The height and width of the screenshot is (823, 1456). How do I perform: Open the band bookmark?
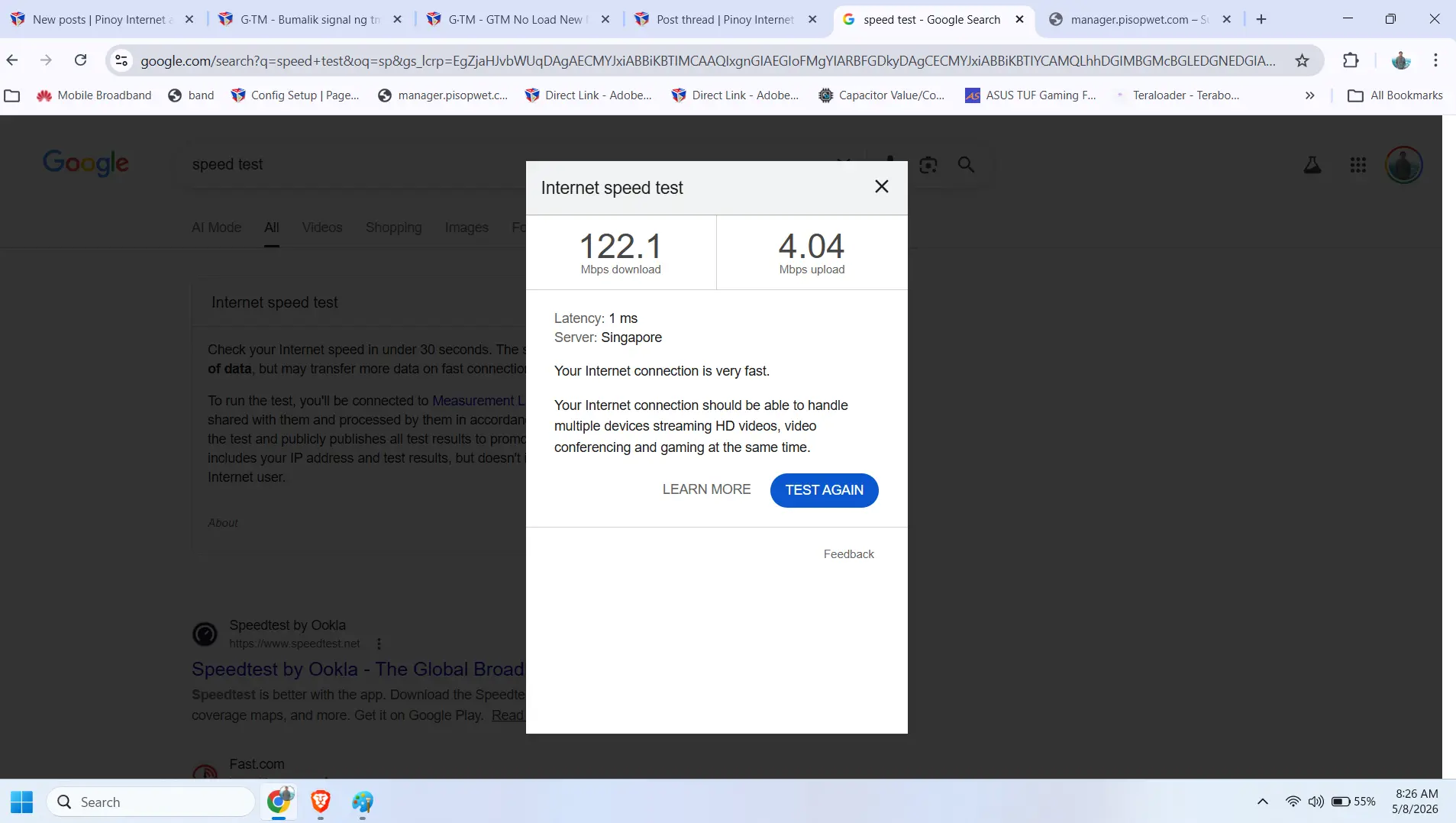(191, 95)
